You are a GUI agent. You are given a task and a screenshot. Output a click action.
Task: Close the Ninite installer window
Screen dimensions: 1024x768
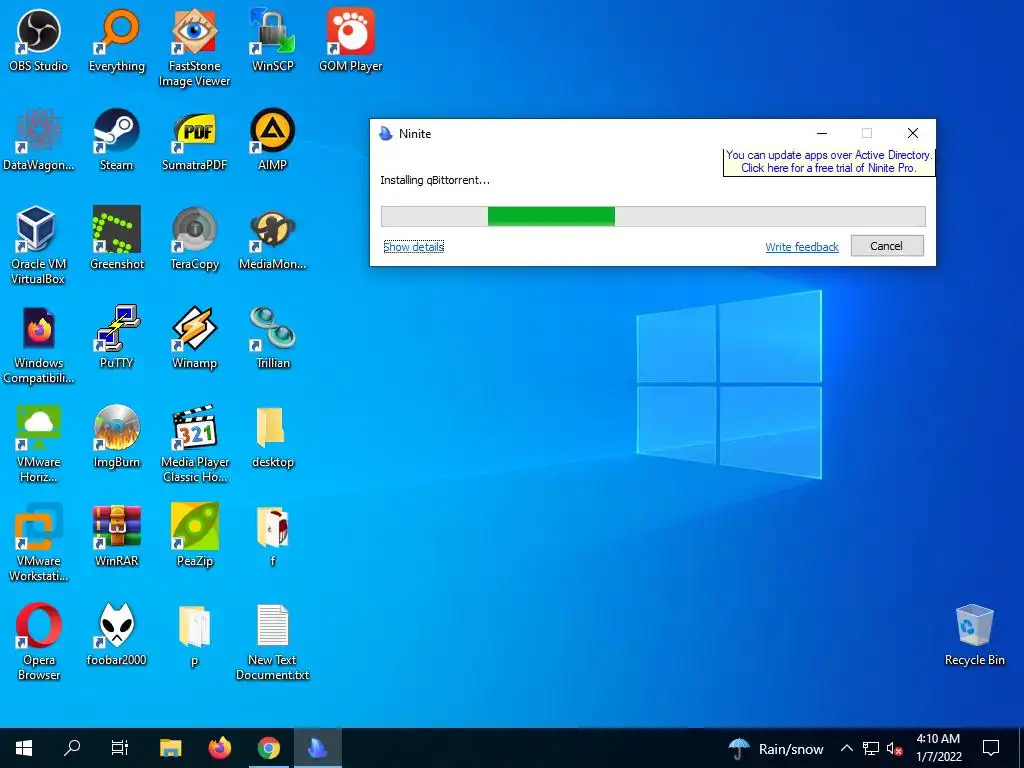click(913, 133)
